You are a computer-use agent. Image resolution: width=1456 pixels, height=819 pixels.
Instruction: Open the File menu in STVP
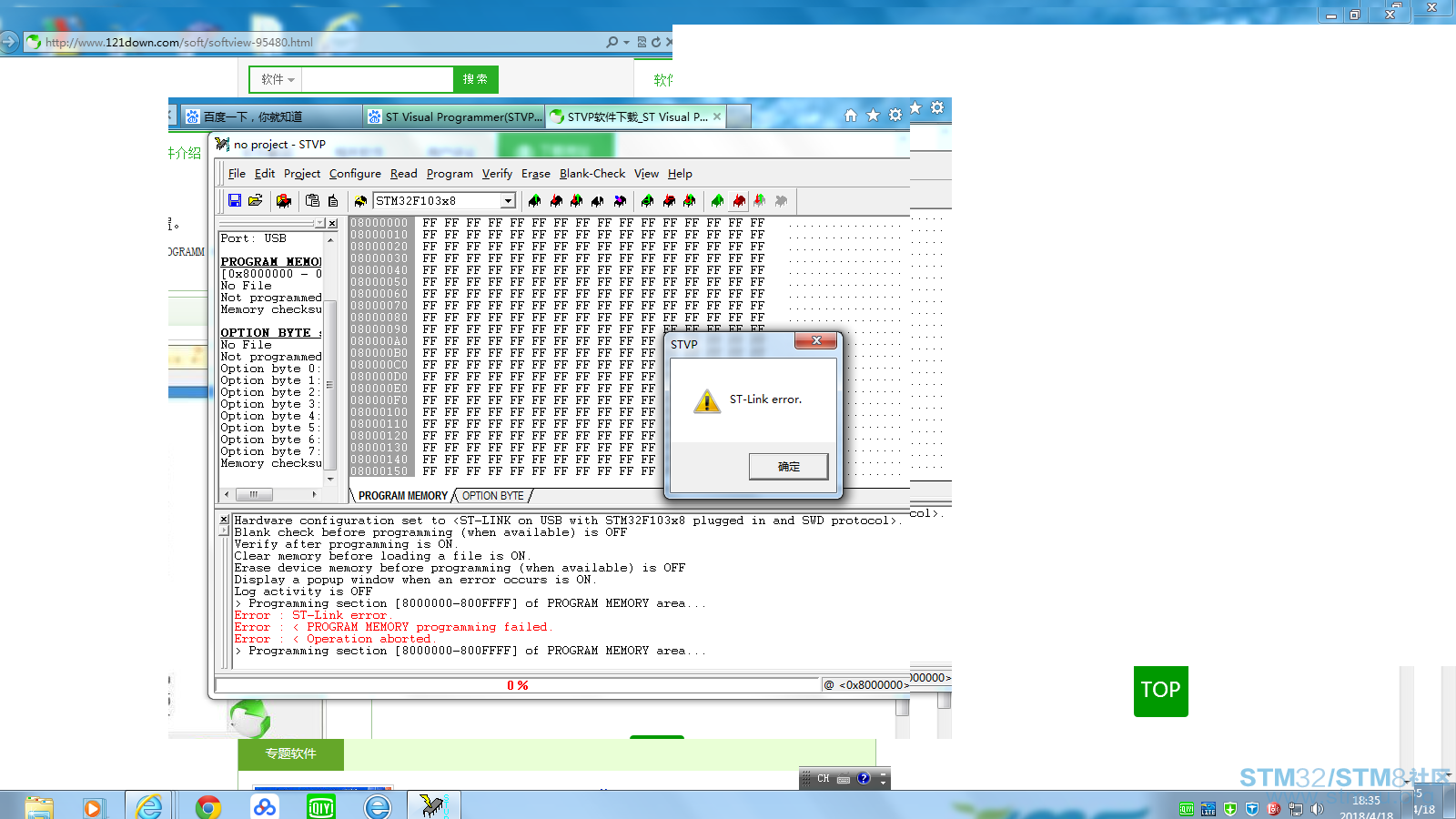(237, 174)
